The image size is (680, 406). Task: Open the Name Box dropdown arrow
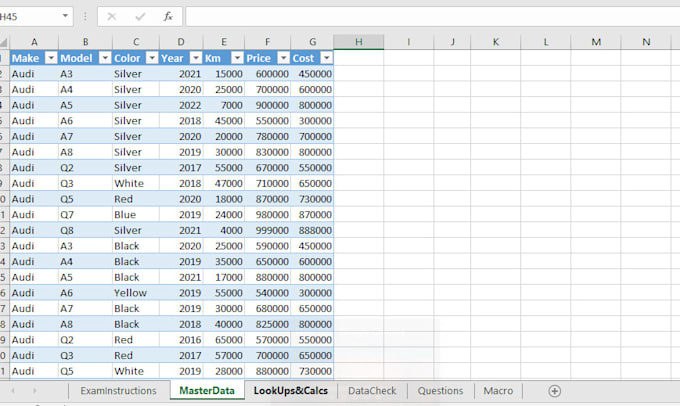(65, 17)
